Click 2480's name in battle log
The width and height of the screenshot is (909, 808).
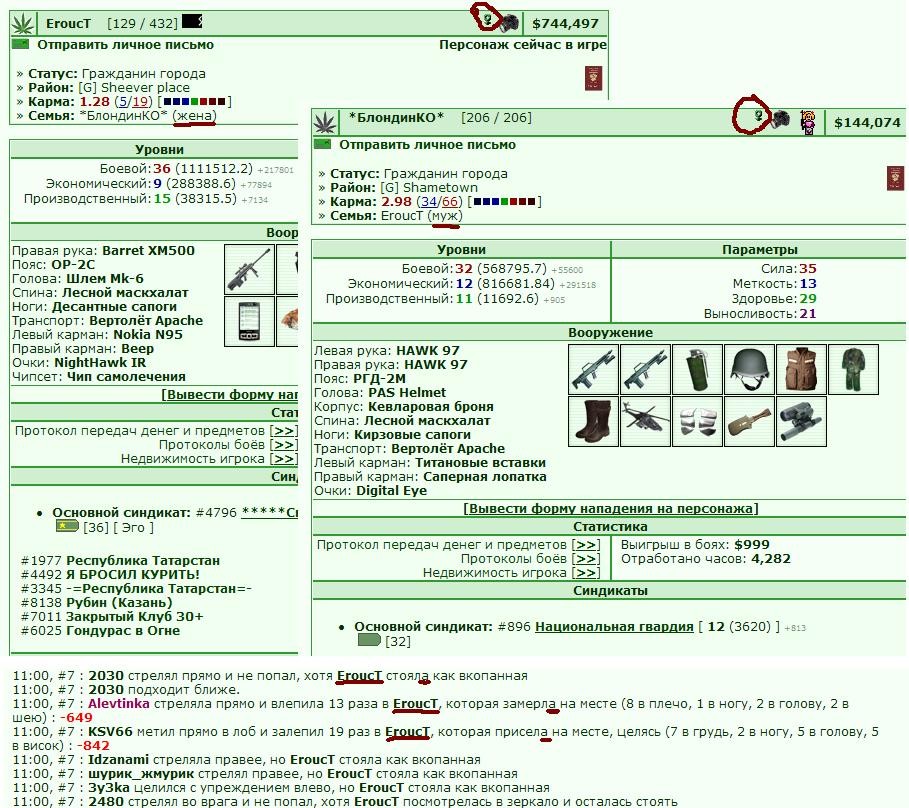pyautogui.click(x=106, y=802)
